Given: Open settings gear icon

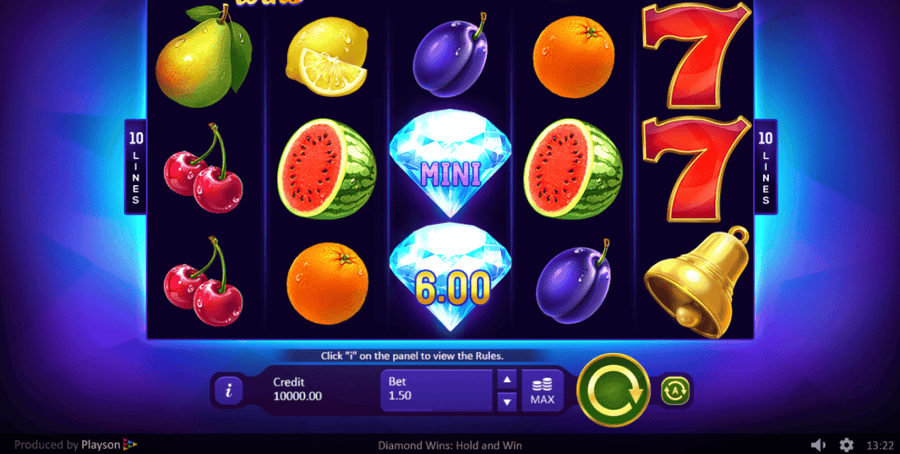Looking at the screenshot, I should click(846, 445).
